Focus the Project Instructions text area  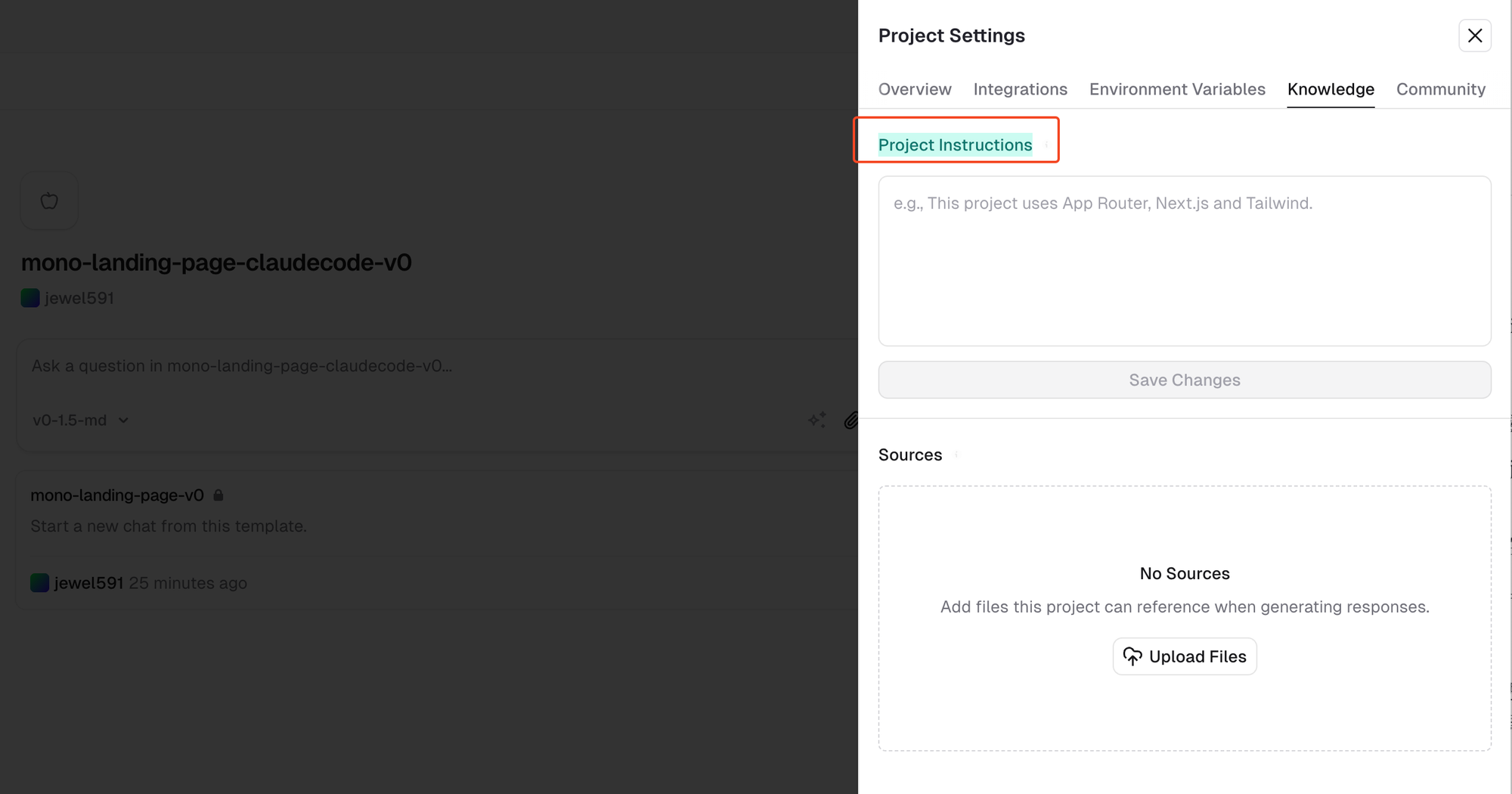pyautogui.click(x=1184, y=261)
